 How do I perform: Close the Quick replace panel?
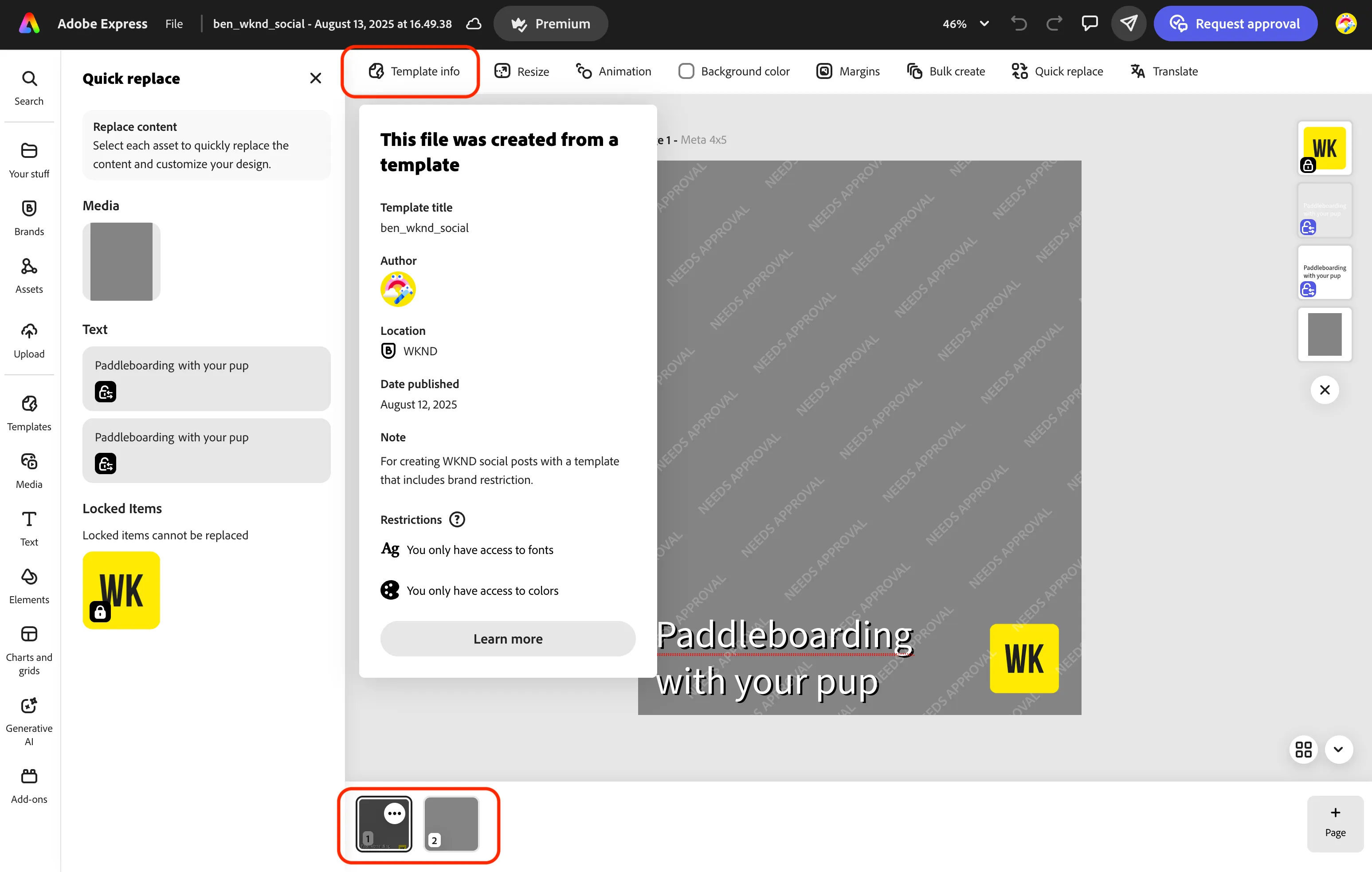coord(315,78)
